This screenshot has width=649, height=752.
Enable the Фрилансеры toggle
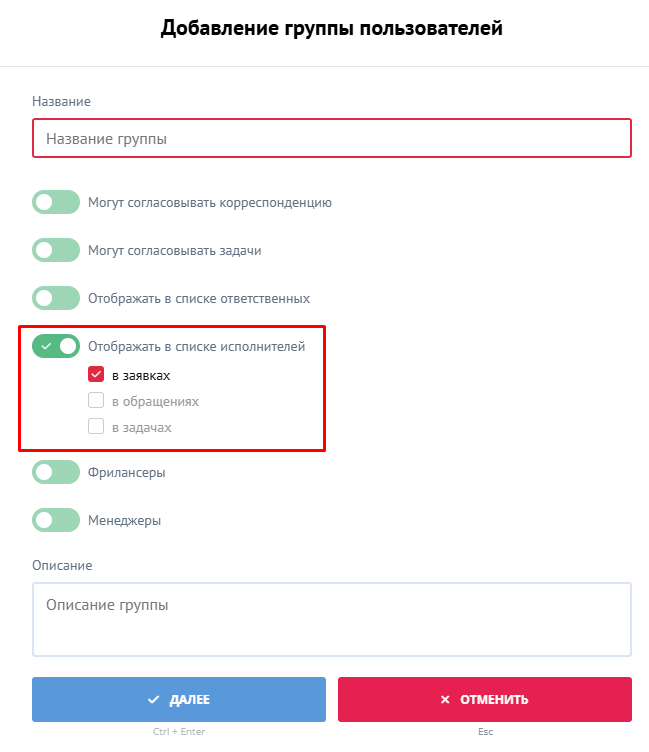pyautogui.click(x=56, y=472)
